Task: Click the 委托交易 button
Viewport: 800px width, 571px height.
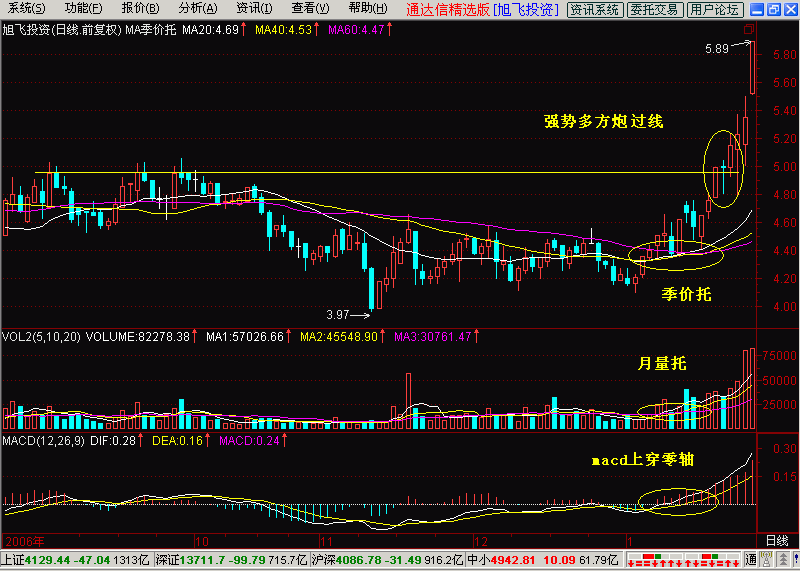Action: (x=654, y=9)
